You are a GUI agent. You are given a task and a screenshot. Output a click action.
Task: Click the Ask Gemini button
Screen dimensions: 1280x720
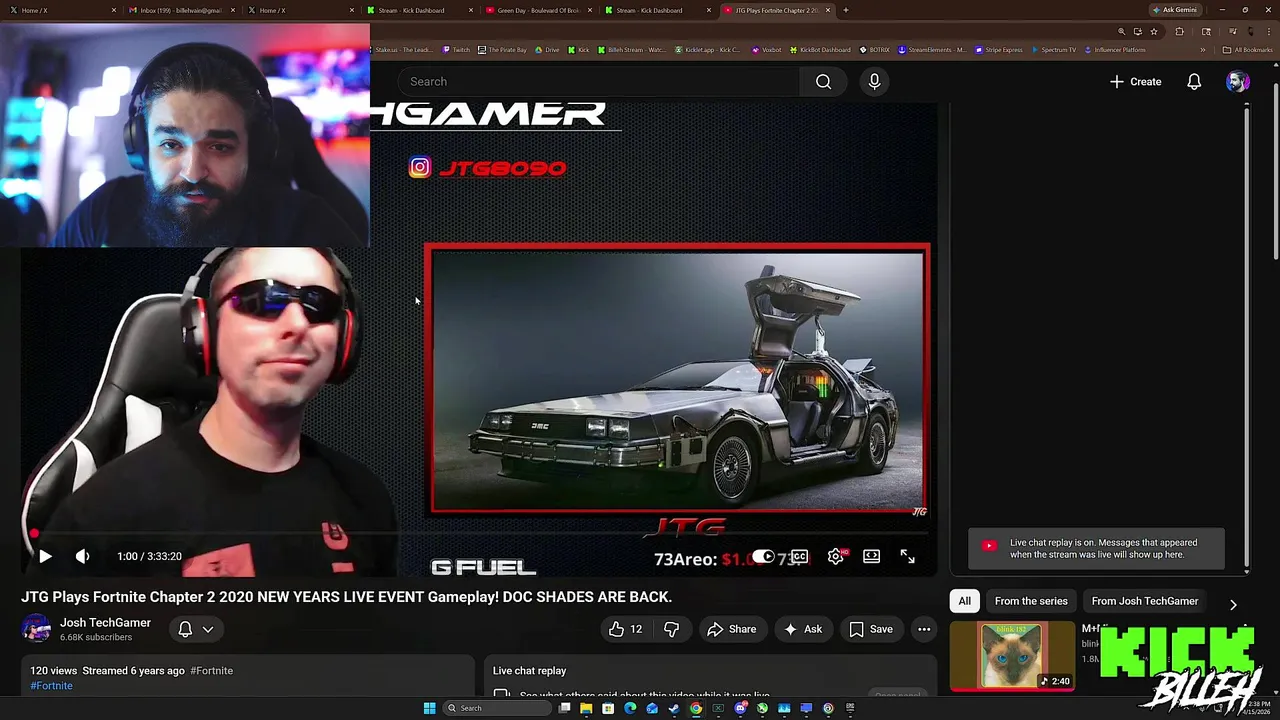click(x=1175, y=10)
